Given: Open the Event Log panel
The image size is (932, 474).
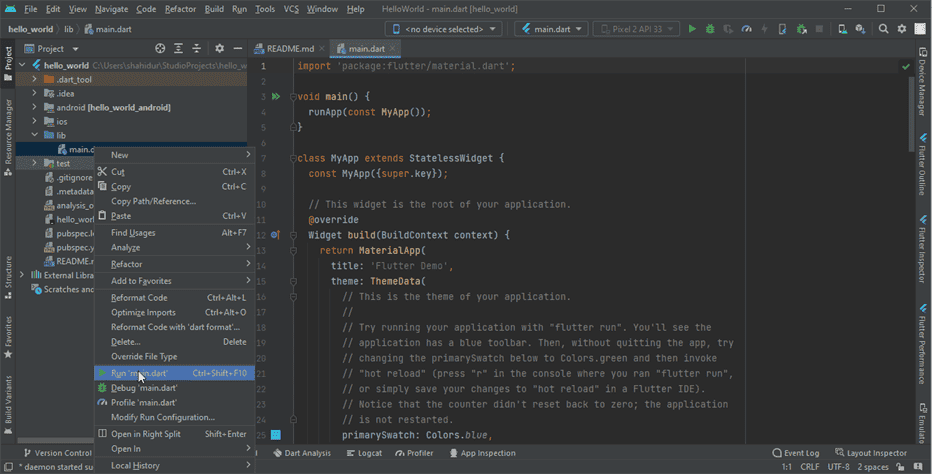Looking at the screenshot, I should pos(795,453).
